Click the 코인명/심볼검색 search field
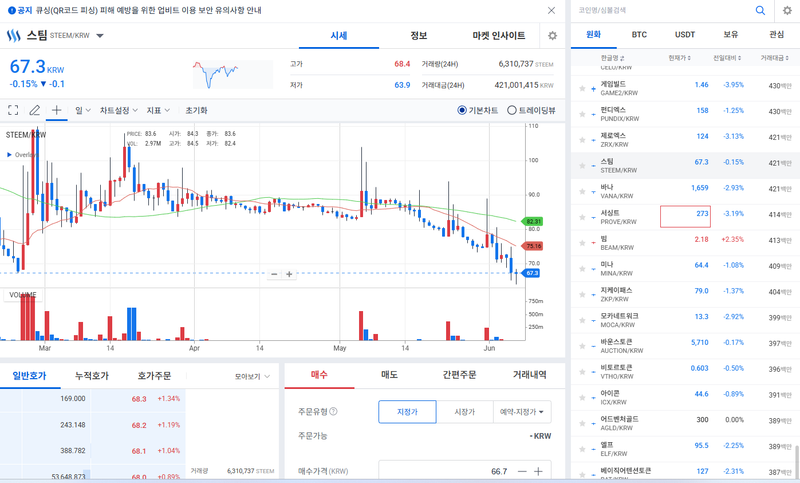Image resolution: width=800 pixels, height=483 pixels. point(662,10)
